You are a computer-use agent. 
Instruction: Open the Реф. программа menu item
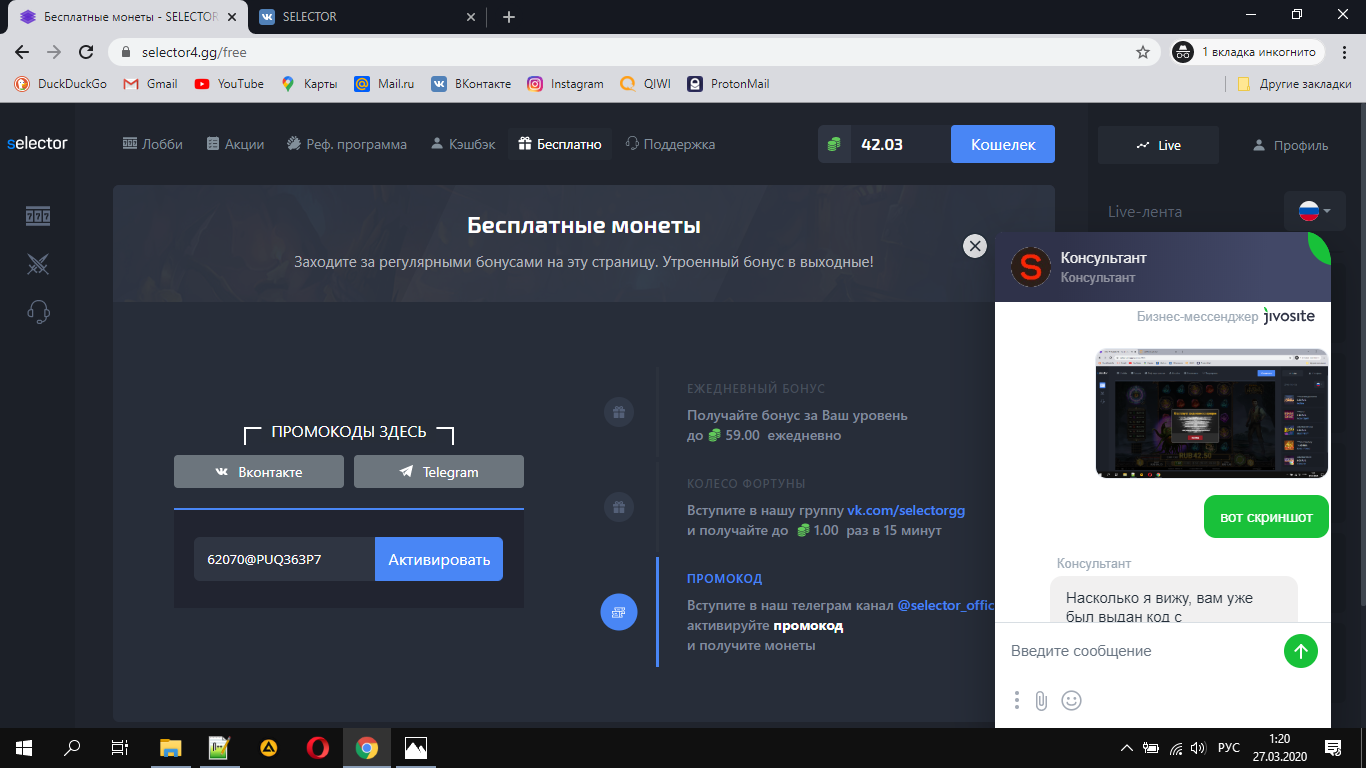346,144
